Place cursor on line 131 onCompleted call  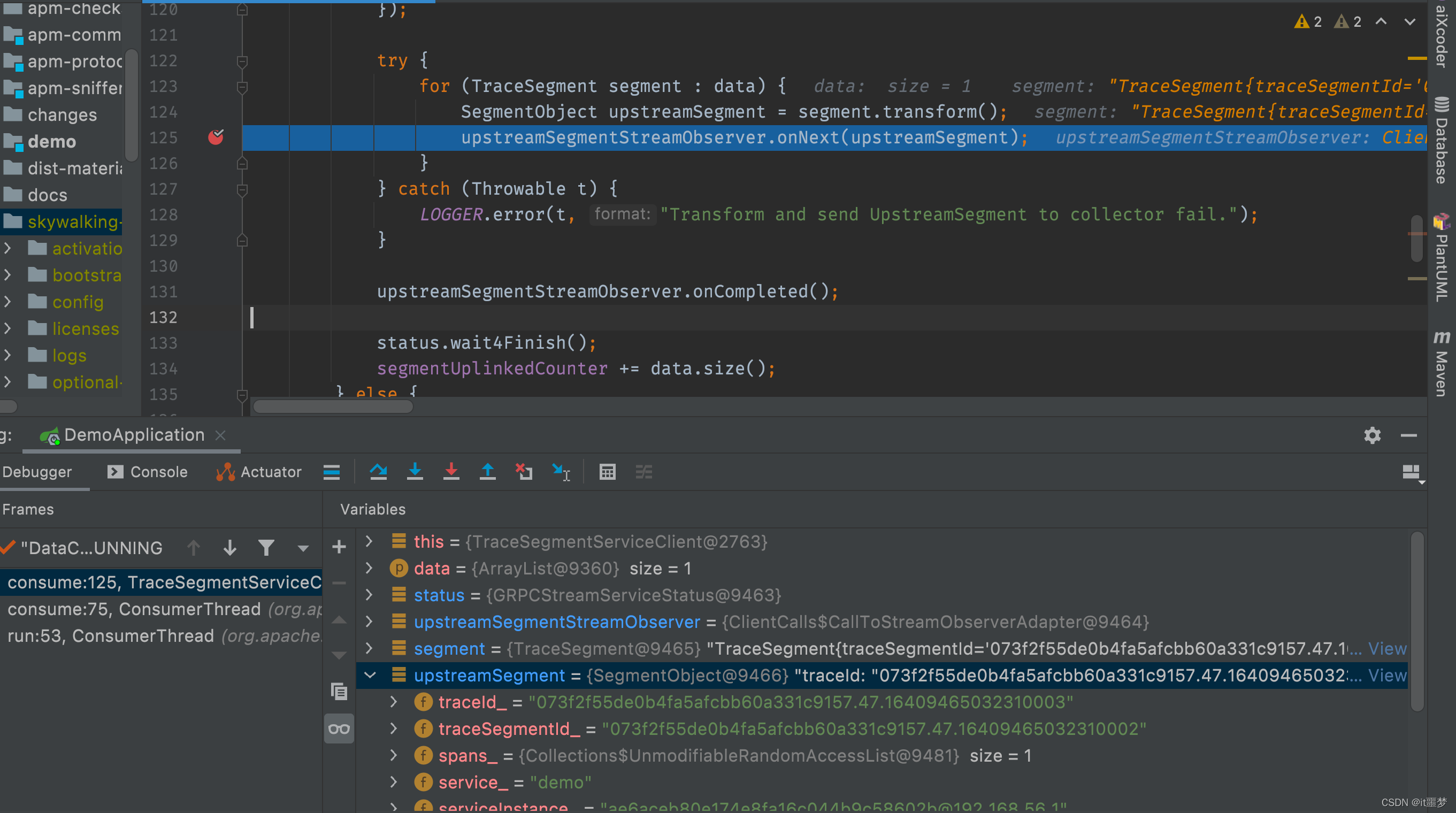coord(607,291)
